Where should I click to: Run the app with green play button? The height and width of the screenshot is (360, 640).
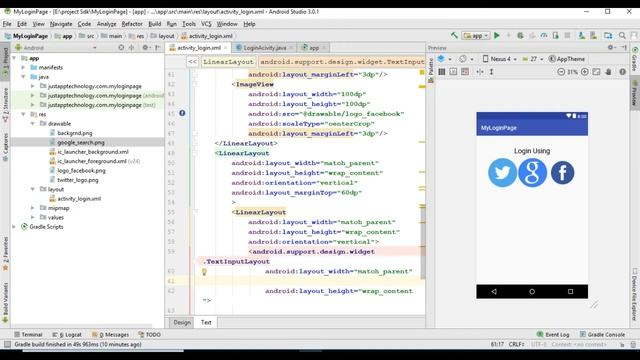pyautogui.click(x=497, y=36)
